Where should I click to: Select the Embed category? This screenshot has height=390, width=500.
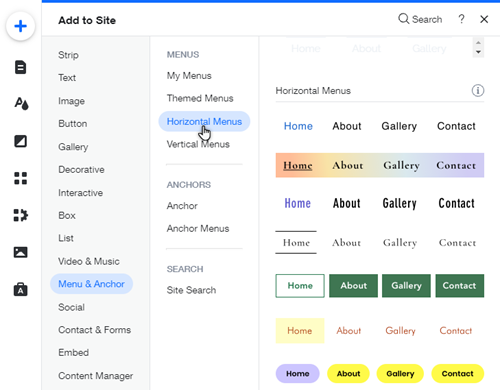coord(73,352)
